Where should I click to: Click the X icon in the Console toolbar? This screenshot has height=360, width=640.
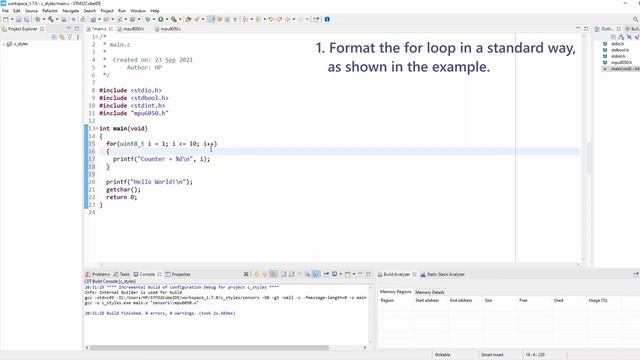pyautogui.click(x=246, y=274)
